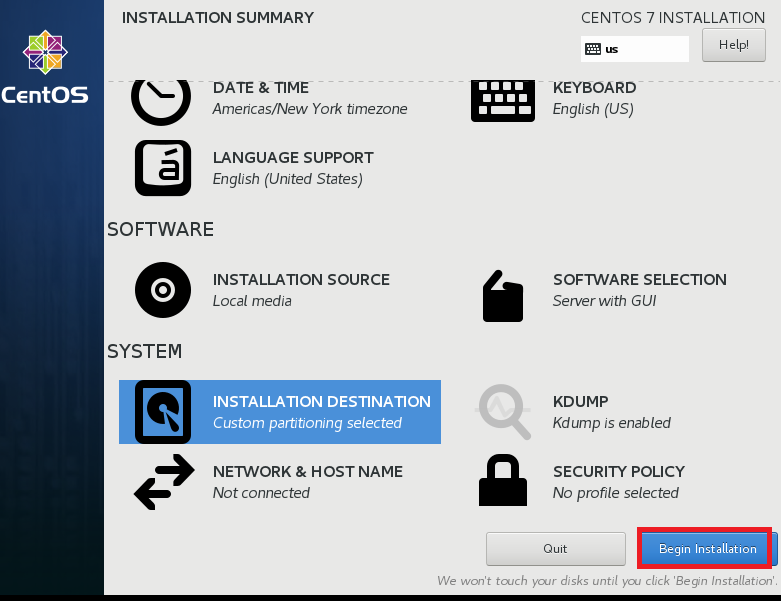Screen dimensions: 781x601
Task: Open Network & Host Name arrows icon
Action: pyautogui.click(x=164, y=481)
